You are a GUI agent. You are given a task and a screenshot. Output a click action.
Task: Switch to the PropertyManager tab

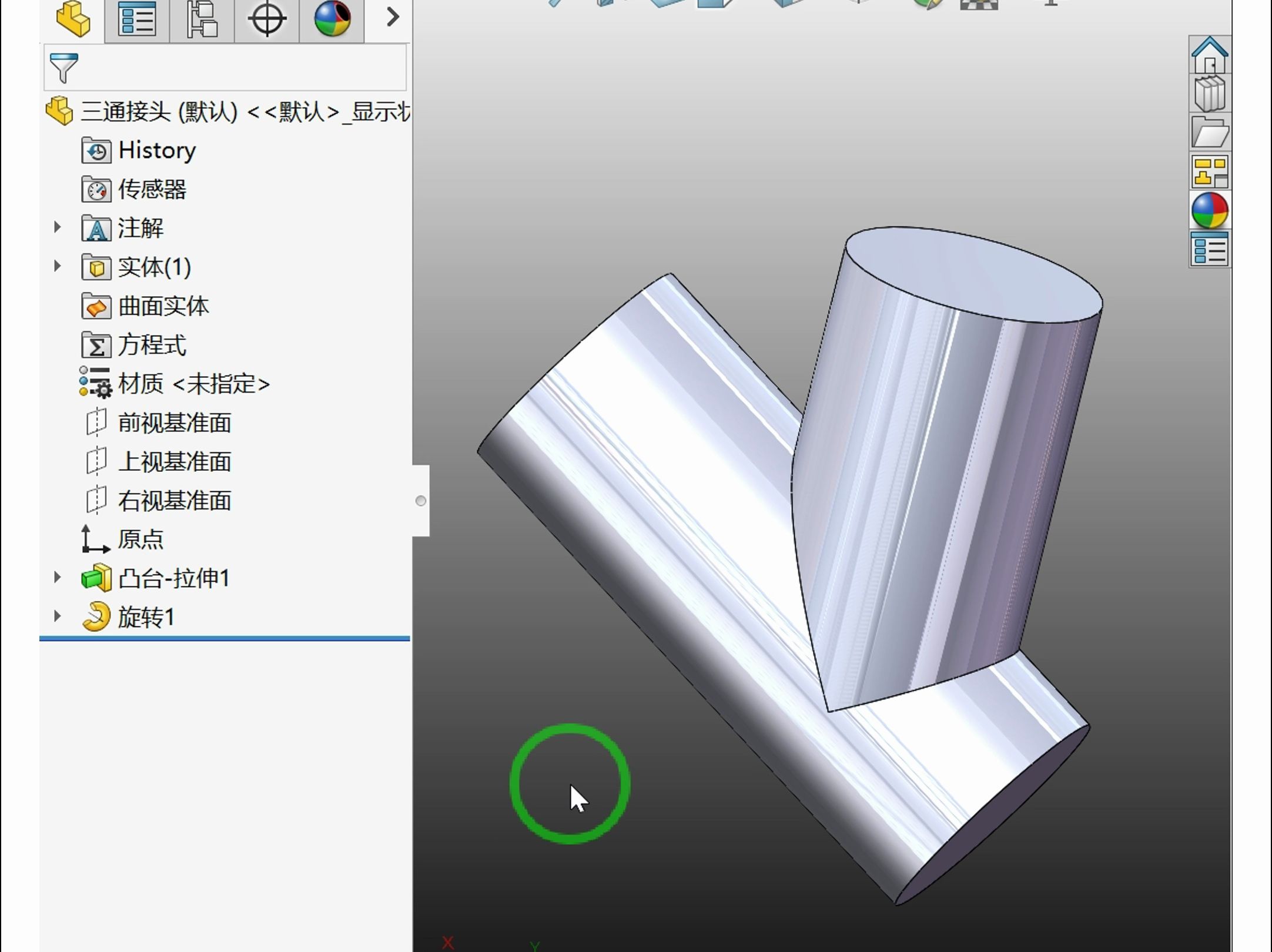(137, 19)
